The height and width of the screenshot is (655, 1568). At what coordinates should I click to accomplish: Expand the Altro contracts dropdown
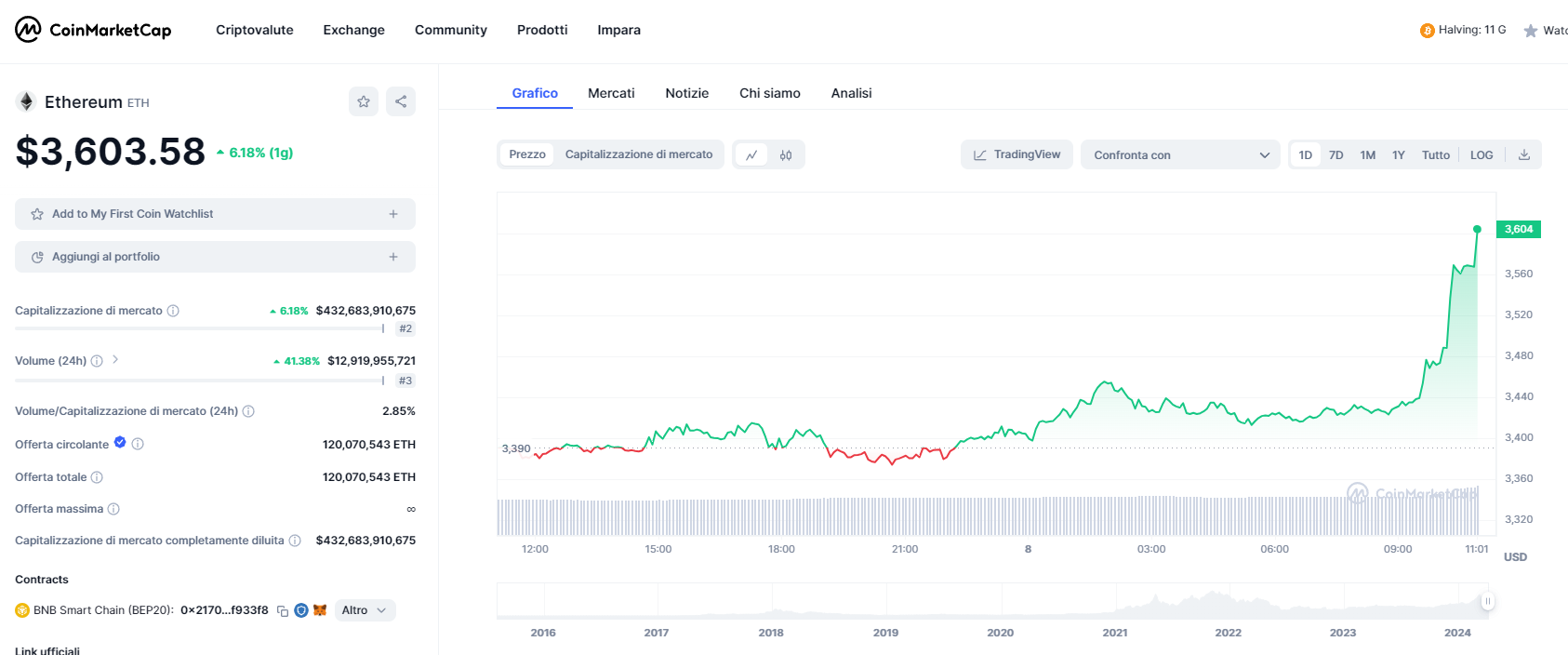tap(365, 610)
